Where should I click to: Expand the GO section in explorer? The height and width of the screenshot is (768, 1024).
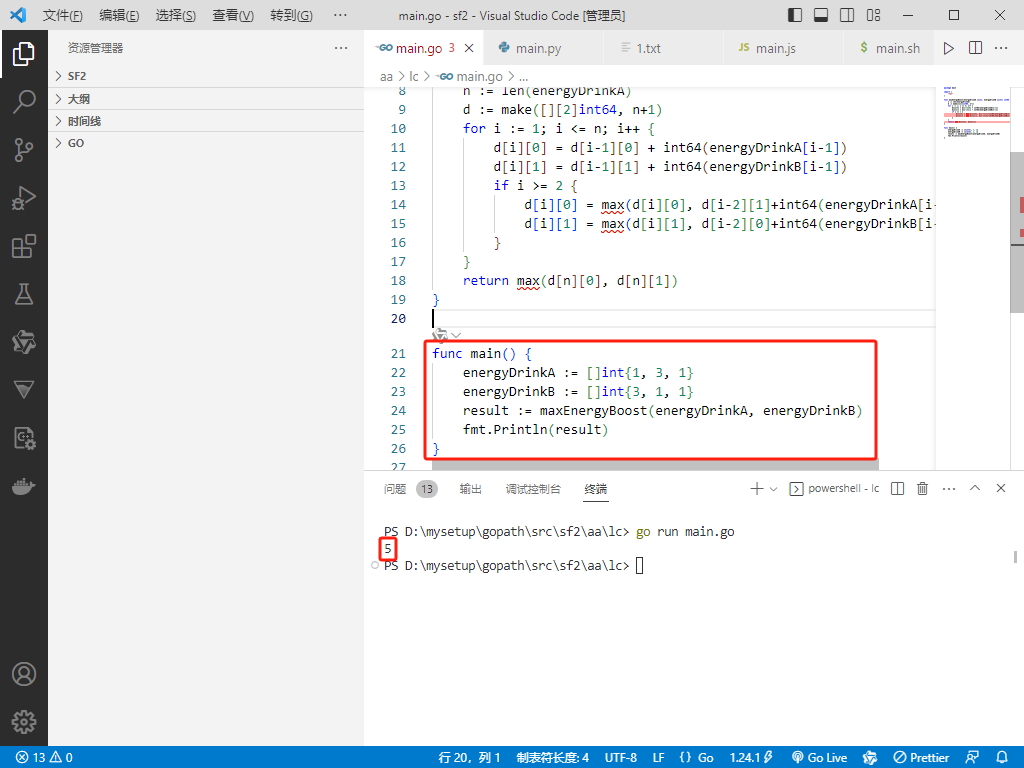click(x=206, y=143)
